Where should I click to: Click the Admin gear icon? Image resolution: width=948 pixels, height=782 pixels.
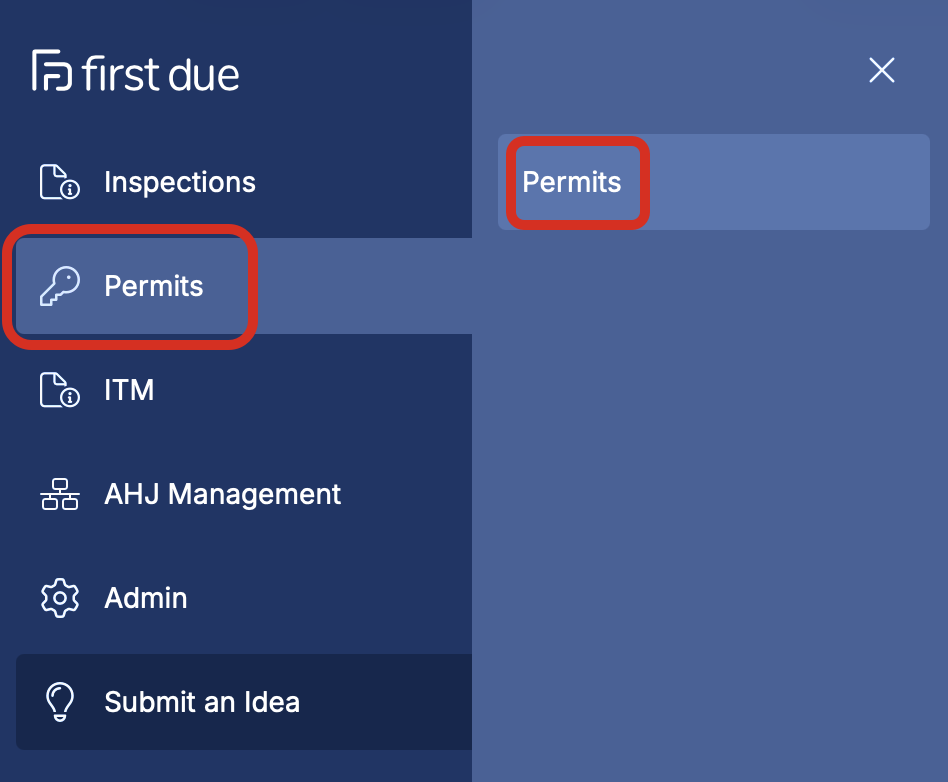click(59, 598)
